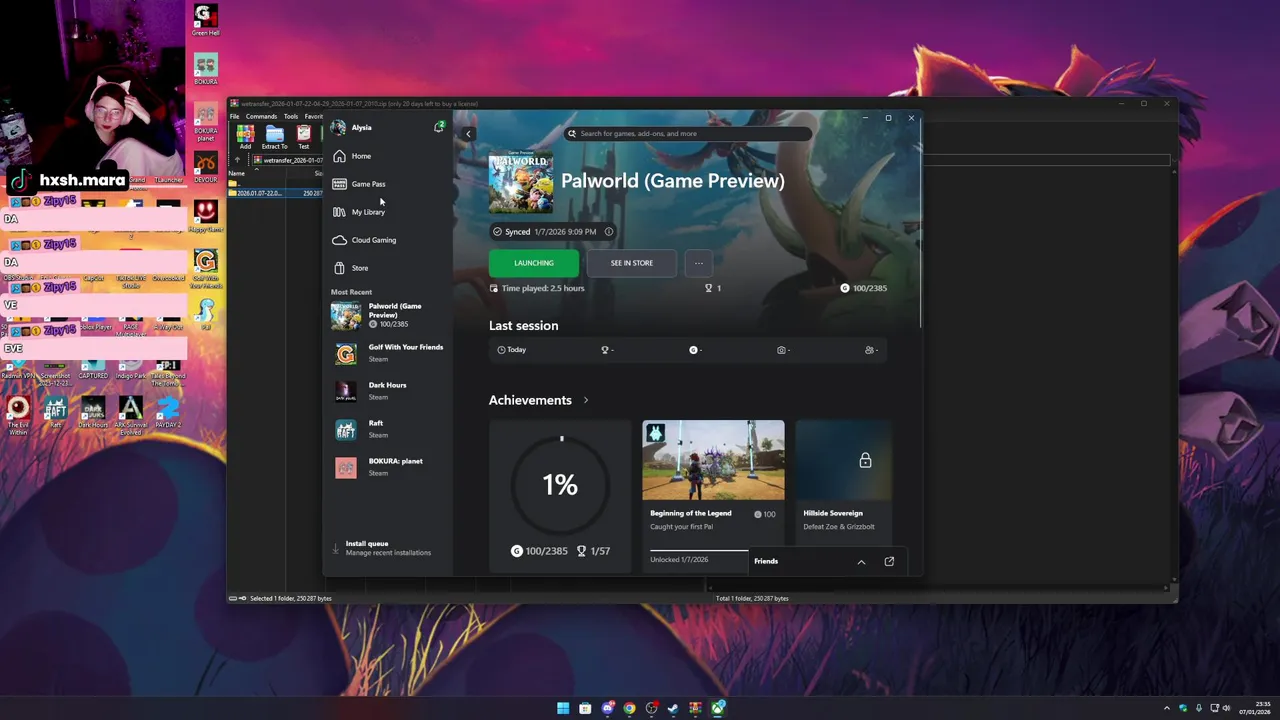This screenshot has height=720, width=1280.
Task: Open the Green Hell desktop shortcut
Action: (x=205, y=21)
